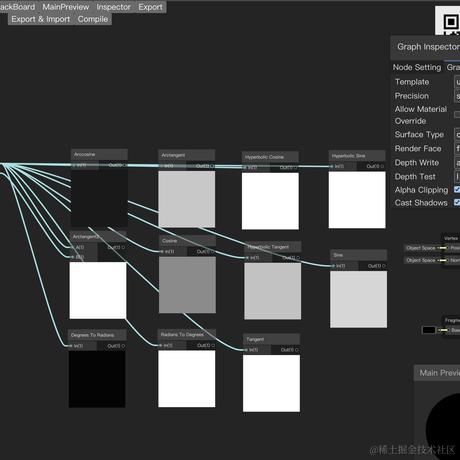Screen dimensions: 460x460
Task: Click the Precision label
Action: [412, 96]
